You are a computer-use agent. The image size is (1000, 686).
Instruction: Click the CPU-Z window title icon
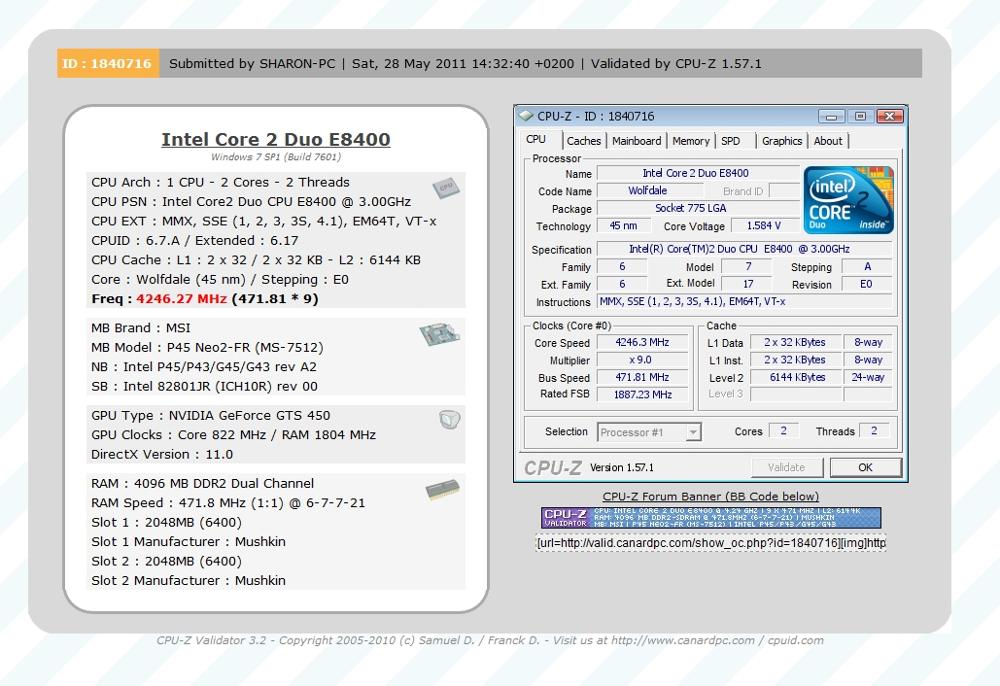pyautogui.click(x=526, y=116)
